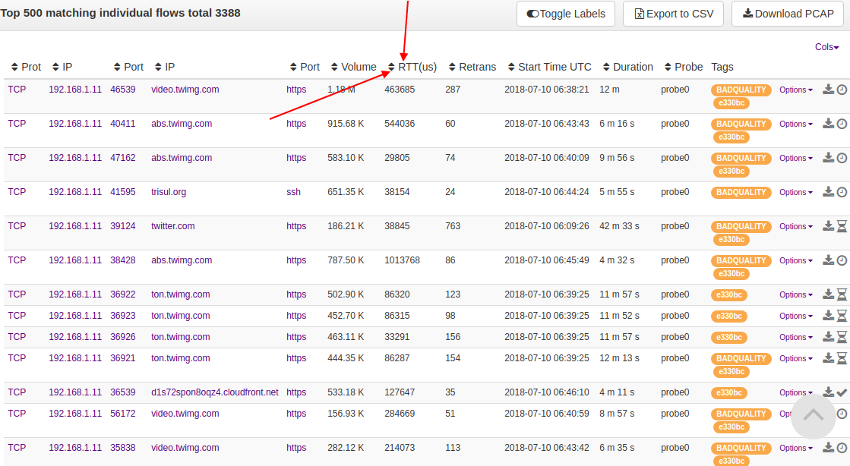This screenshot has height=466, width=850.
Task: Download flow for video.twimg.com port 46539
Action: pyautogui.click(x=828, y=90)
